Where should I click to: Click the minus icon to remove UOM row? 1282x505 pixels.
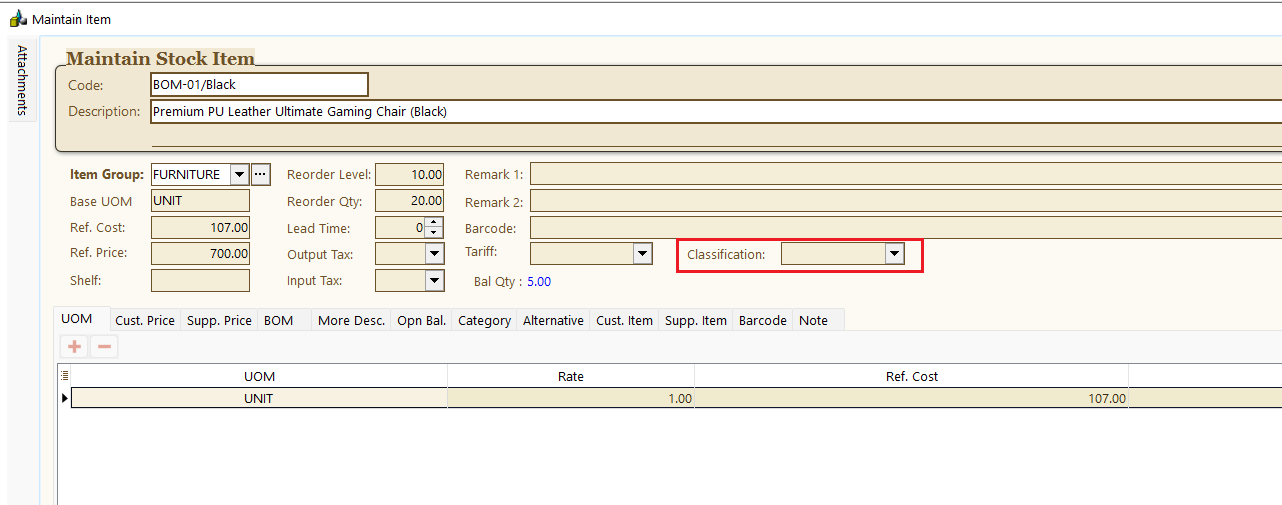click(x=104, y=347)
